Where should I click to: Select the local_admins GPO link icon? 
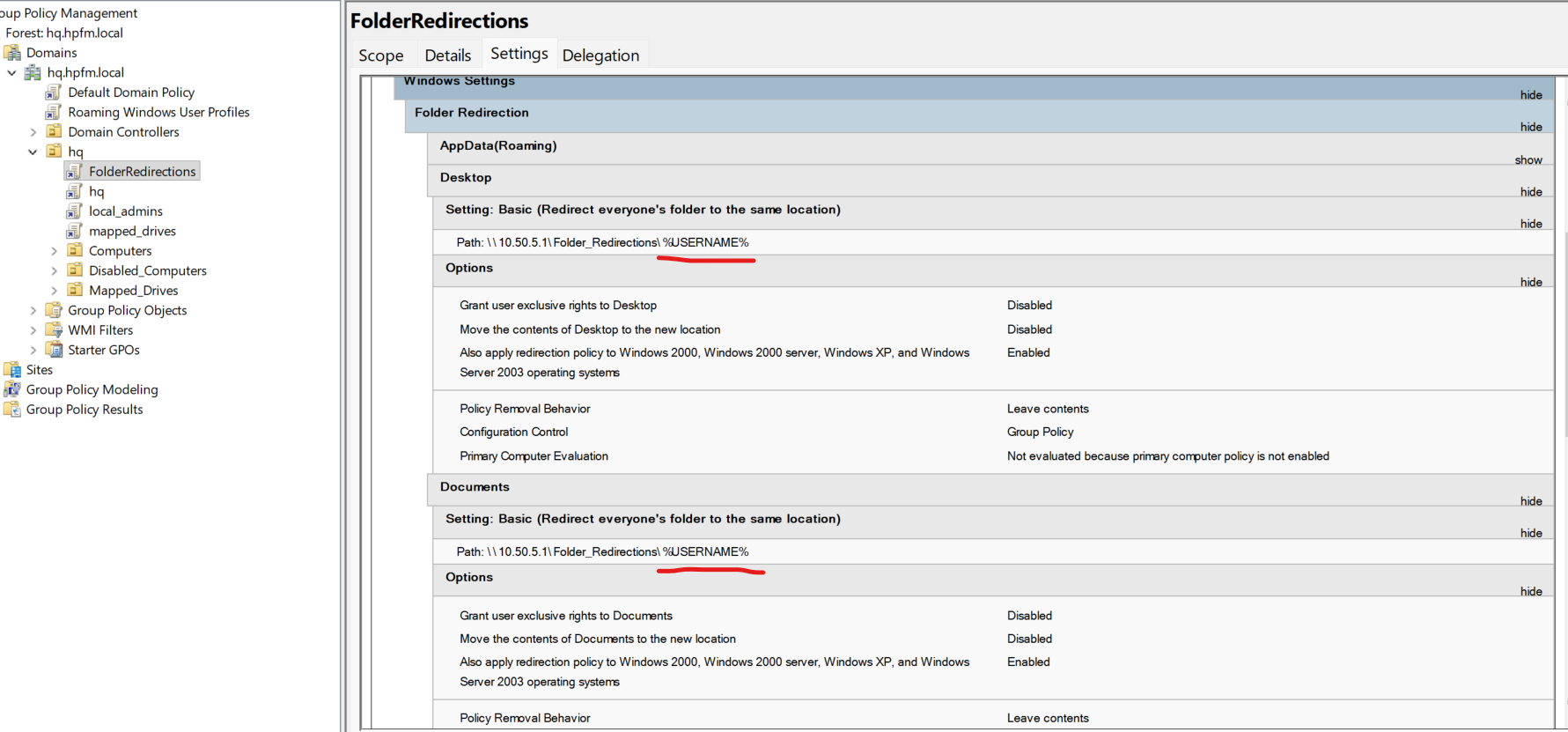(75, 211)
